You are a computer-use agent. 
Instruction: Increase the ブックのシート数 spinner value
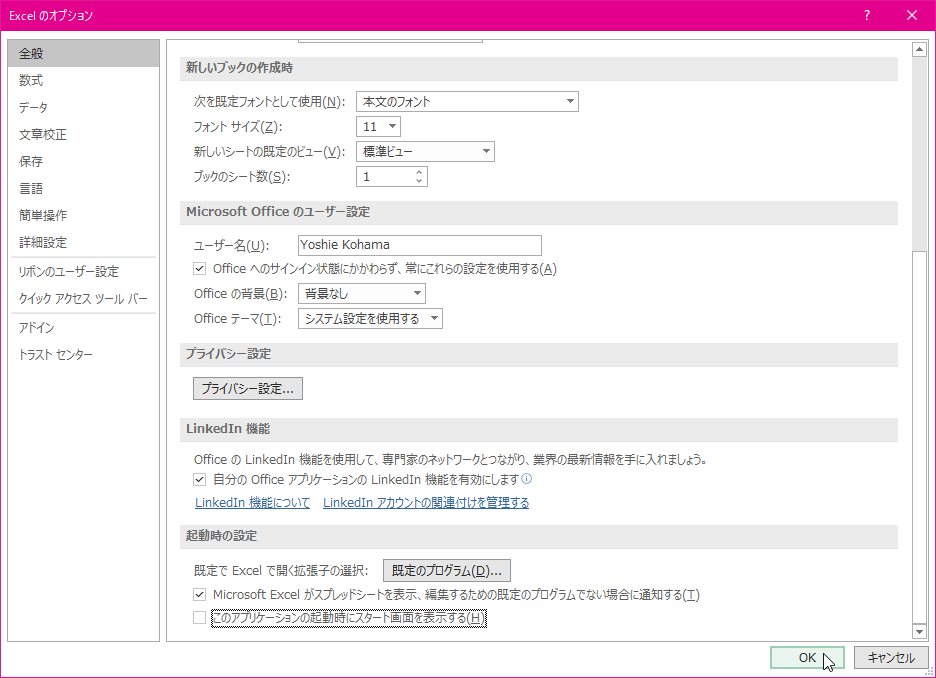419,172
